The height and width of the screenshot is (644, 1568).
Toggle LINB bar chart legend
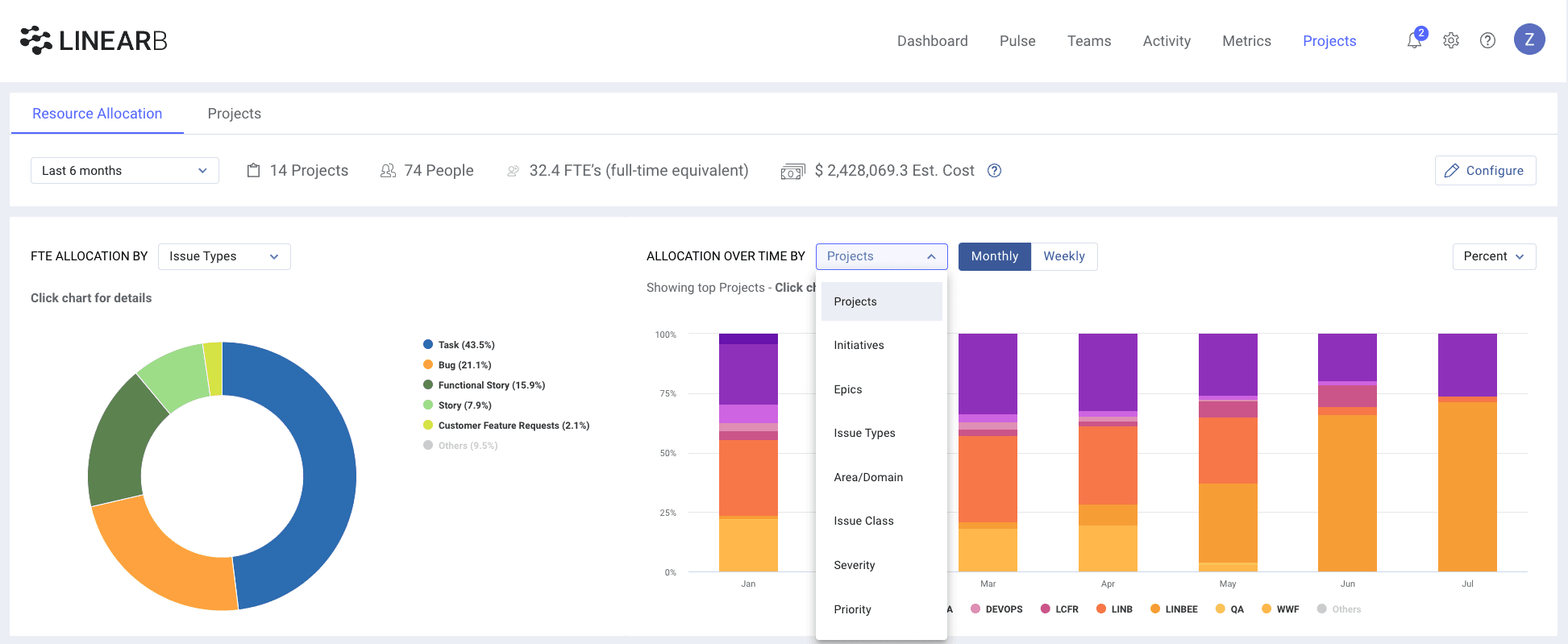[1114, 609]
